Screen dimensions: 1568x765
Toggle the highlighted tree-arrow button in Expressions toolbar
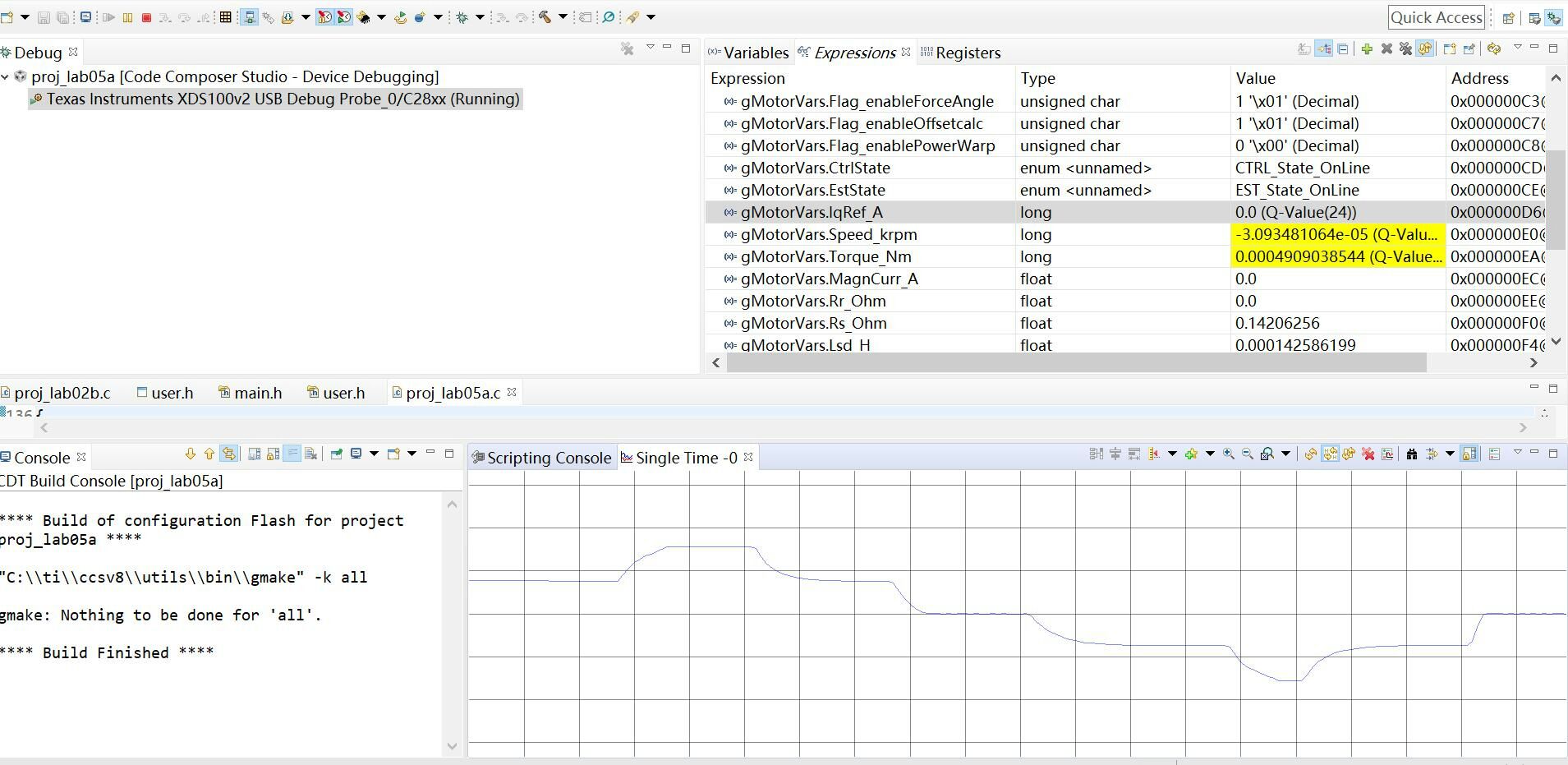click(1323, 49)
